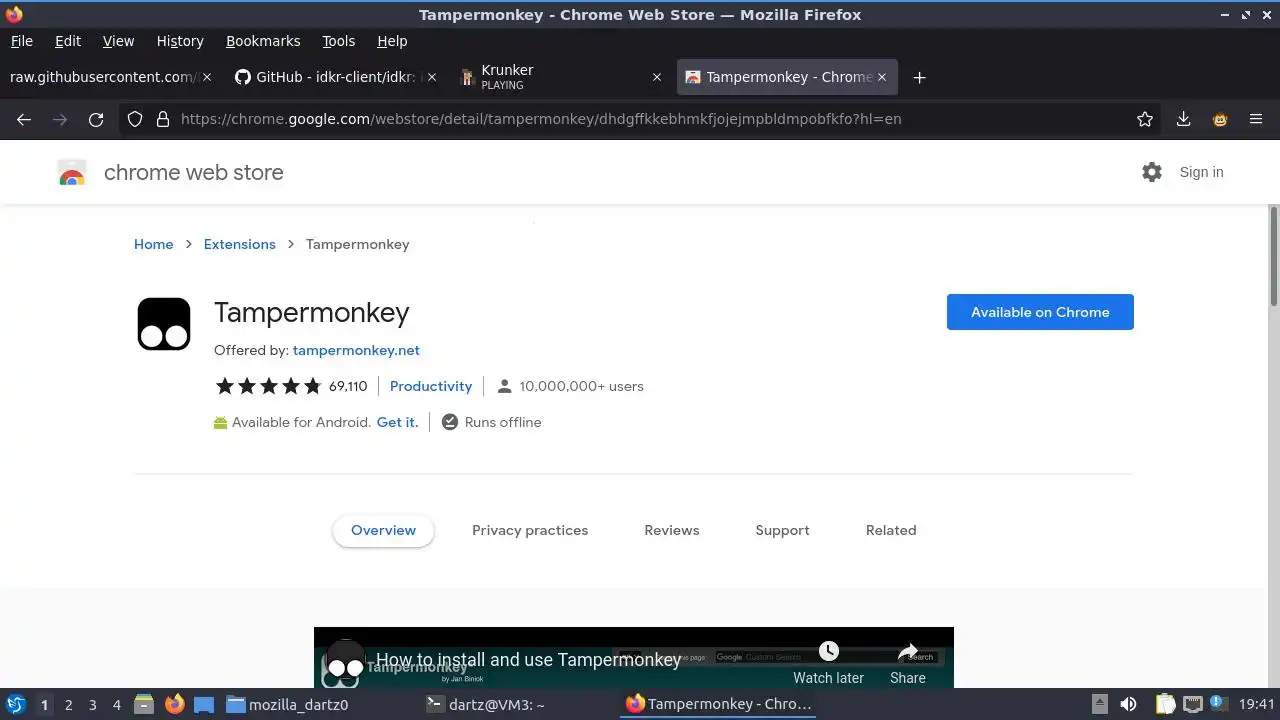This screenshot has height=720, width=1280.
Task: Open the Help menu
Action: pyautogui.click(x=392, y=41)
